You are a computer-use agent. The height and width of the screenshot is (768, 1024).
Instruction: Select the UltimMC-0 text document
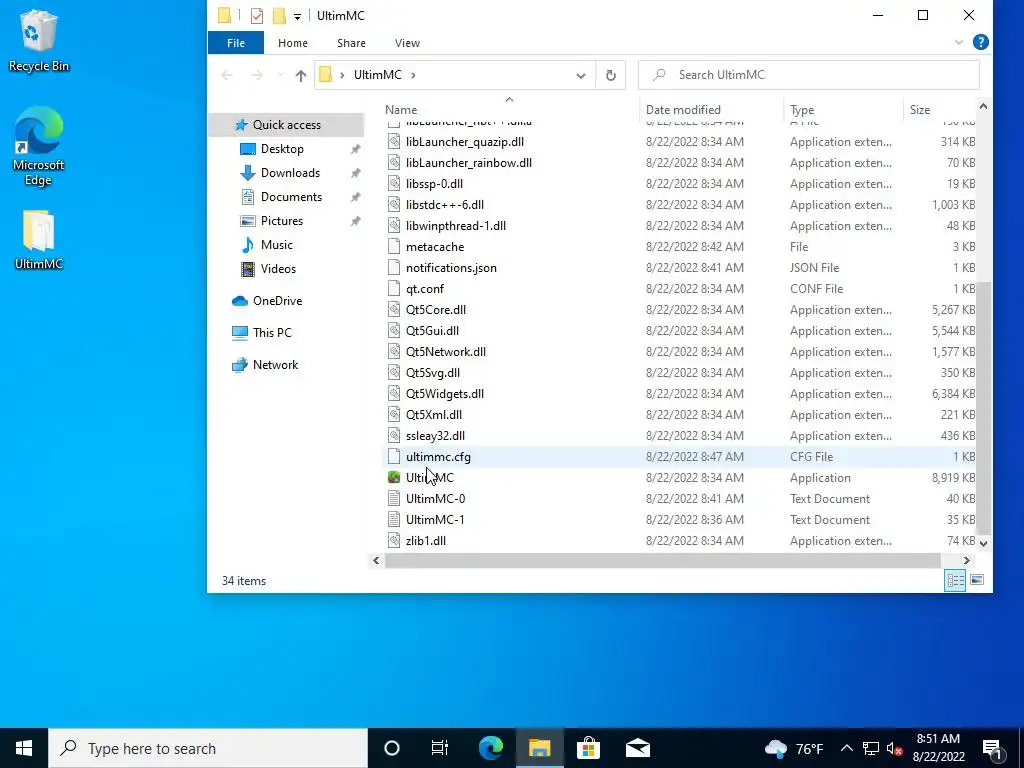point(436,499)
